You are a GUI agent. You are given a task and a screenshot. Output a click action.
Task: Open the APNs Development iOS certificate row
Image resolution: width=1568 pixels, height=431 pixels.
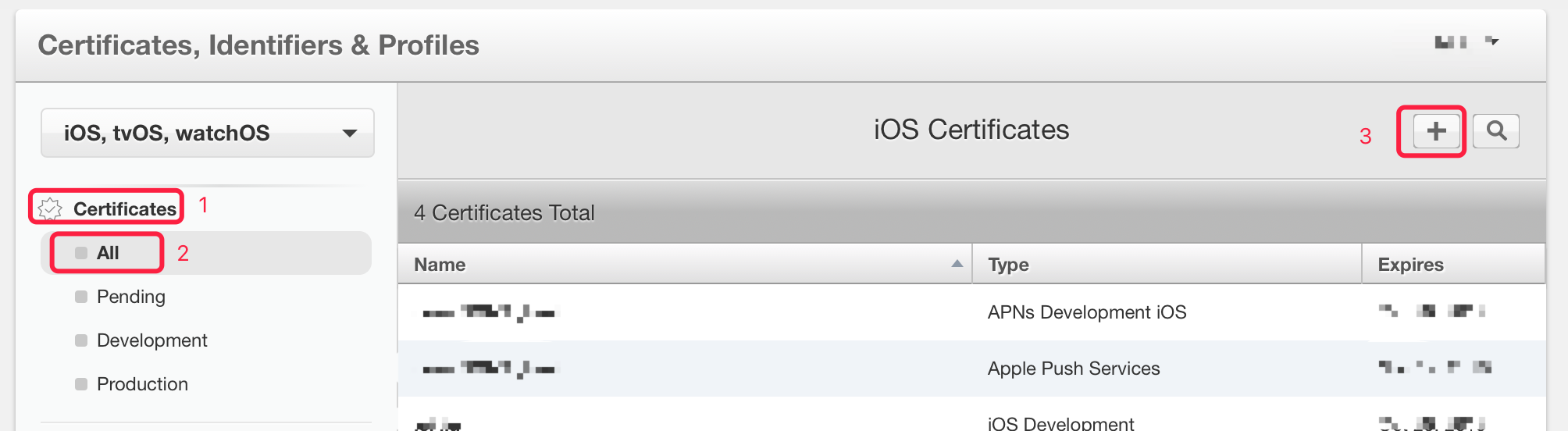click(971, 312)
